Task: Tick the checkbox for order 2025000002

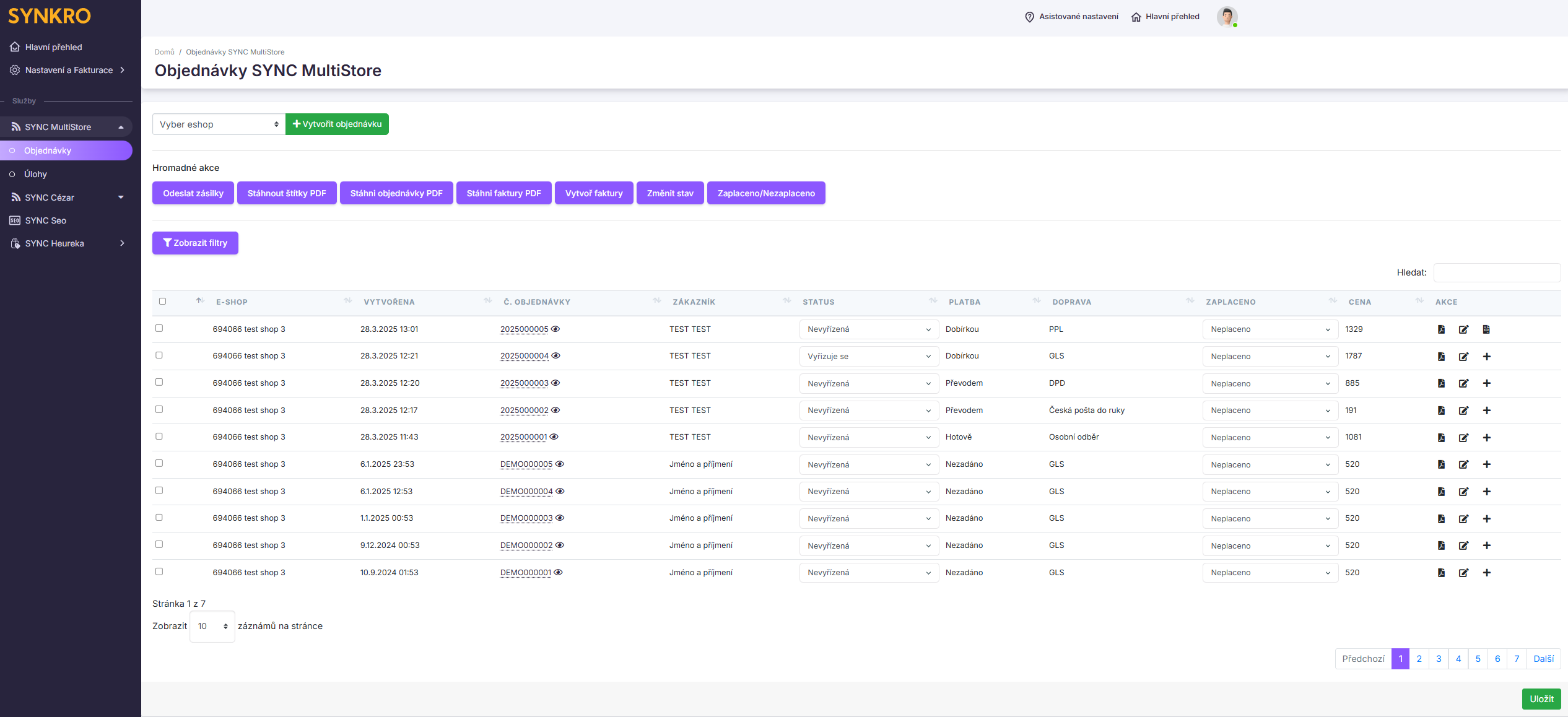Action: click(159, 409)
